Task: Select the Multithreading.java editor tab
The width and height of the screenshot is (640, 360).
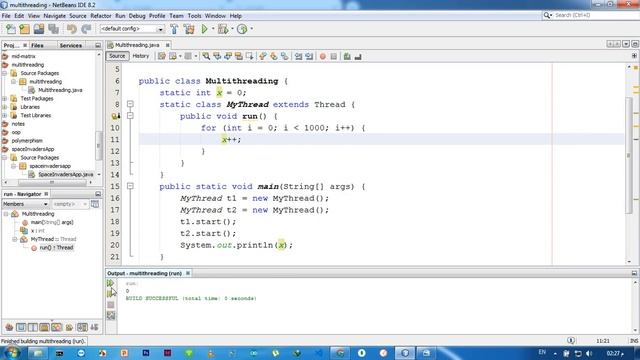Action: click(137, 45)
